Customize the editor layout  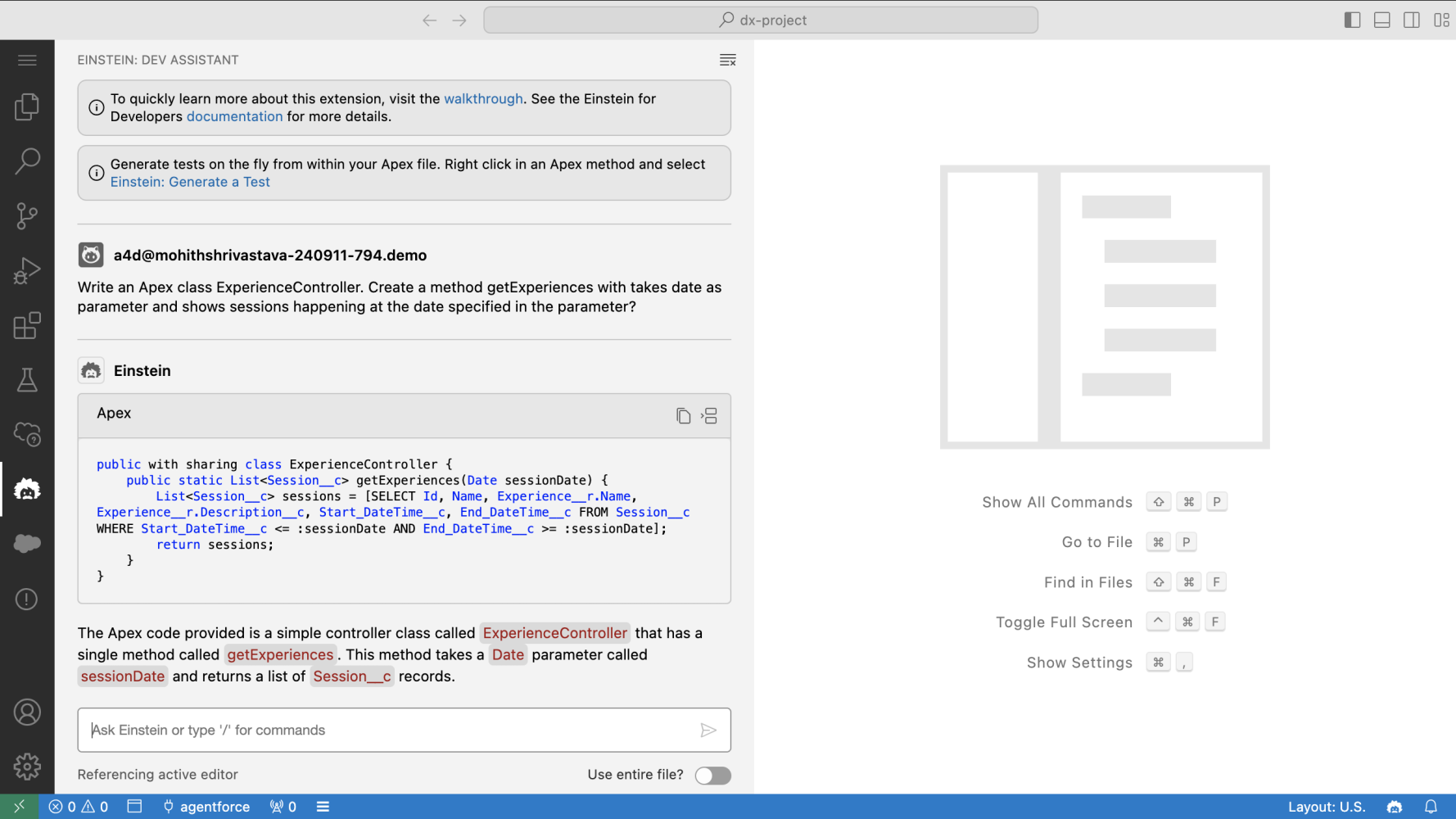[x=1442, y=20]
